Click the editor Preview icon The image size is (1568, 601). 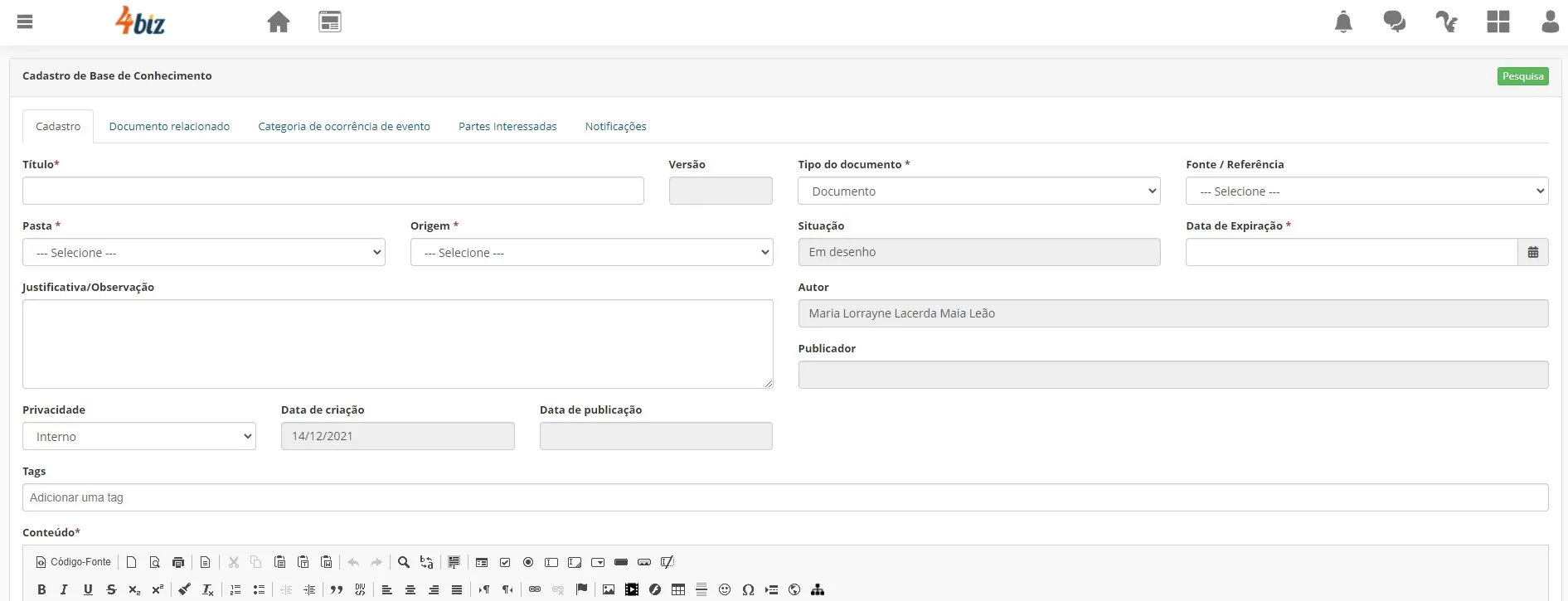coord(154,562)
